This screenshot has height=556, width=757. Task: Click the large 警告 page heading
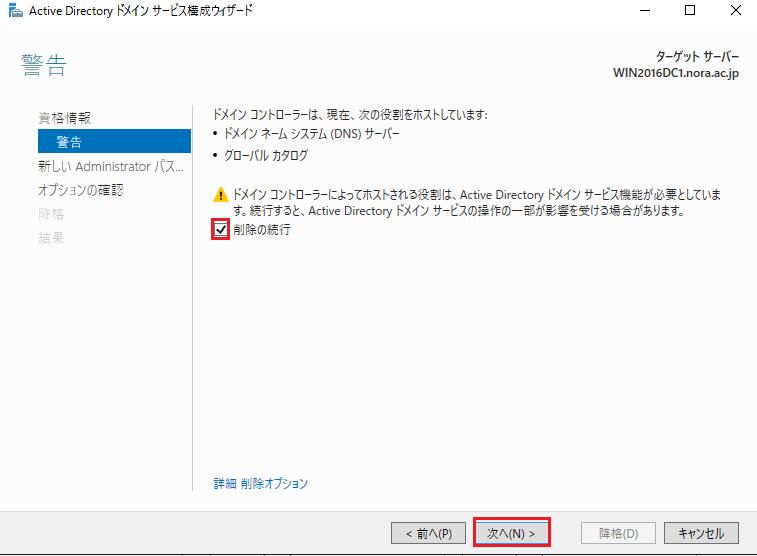[43, 65]
